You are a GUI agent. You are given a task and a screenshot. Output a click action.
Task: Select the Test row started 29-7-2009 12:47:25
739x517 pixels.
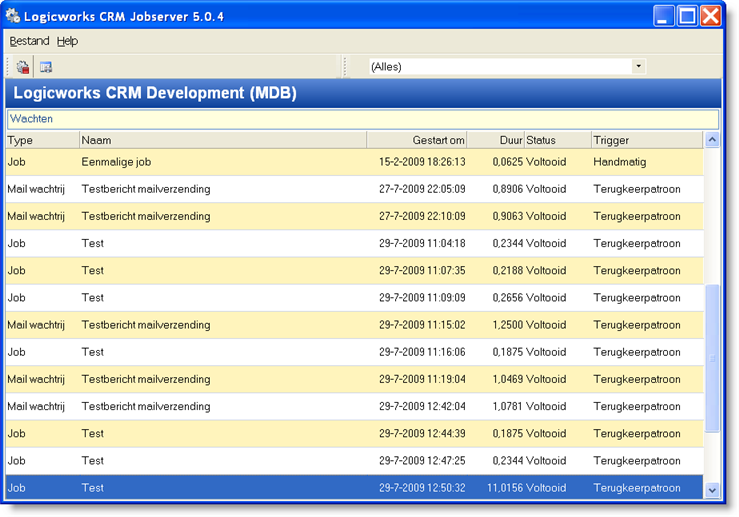click(354, 461)
